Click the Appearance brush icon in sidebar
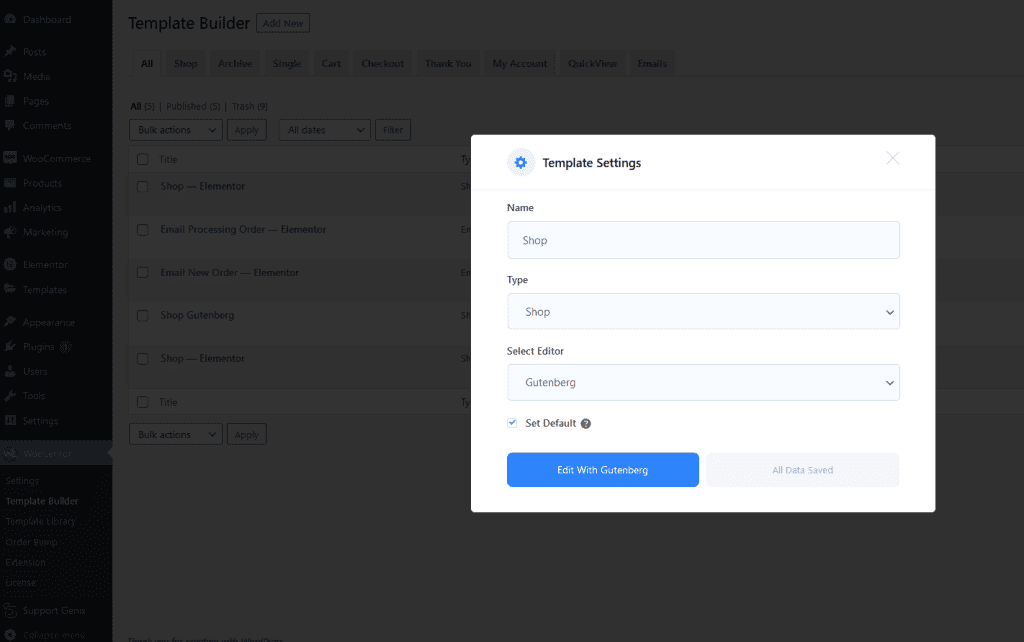Image resolution: width=1024 pixels, height=642 pixels. (10, 322)
